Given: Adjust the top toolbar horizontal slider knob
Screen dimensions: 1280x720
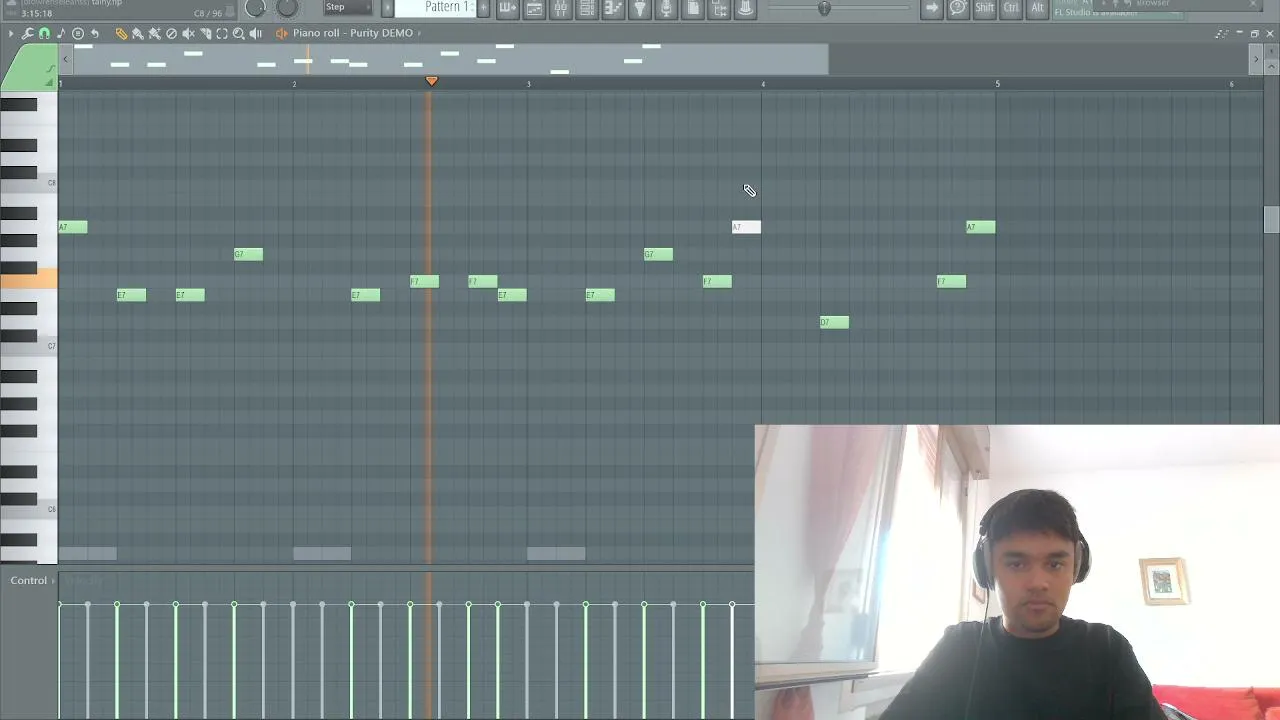Looking at the screenshot, I should (x=824, y=8).
